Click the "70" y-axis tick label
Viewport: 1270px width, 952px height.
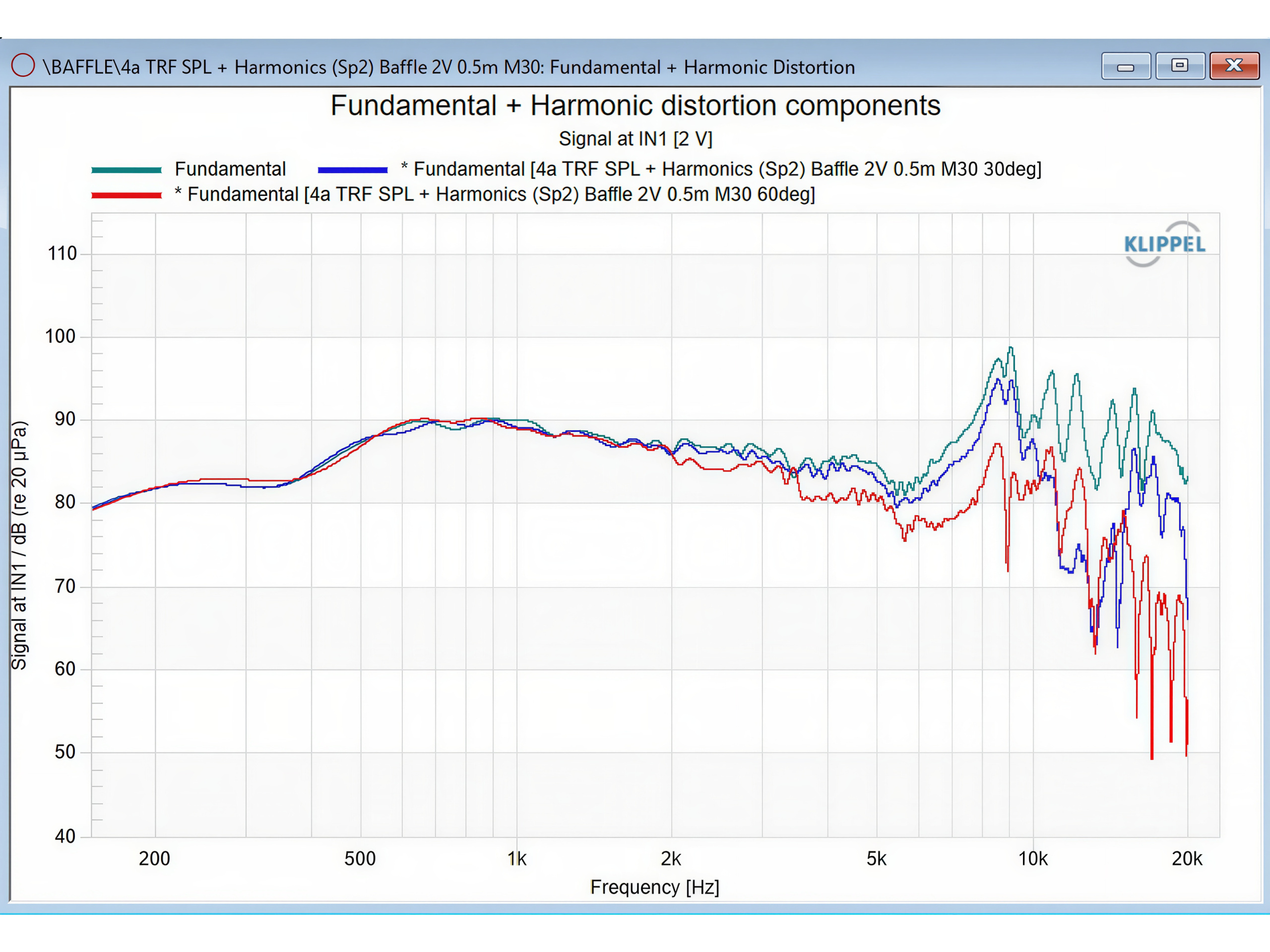65,586
